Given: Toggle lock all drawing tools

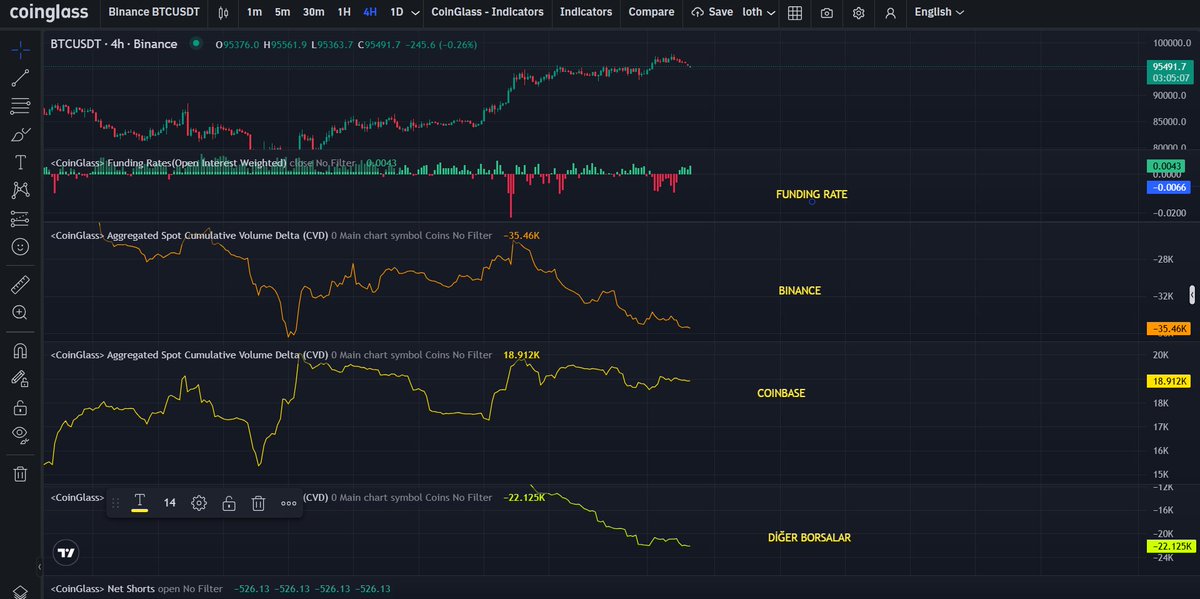Looking at the screenshot, I should [20, 407].
